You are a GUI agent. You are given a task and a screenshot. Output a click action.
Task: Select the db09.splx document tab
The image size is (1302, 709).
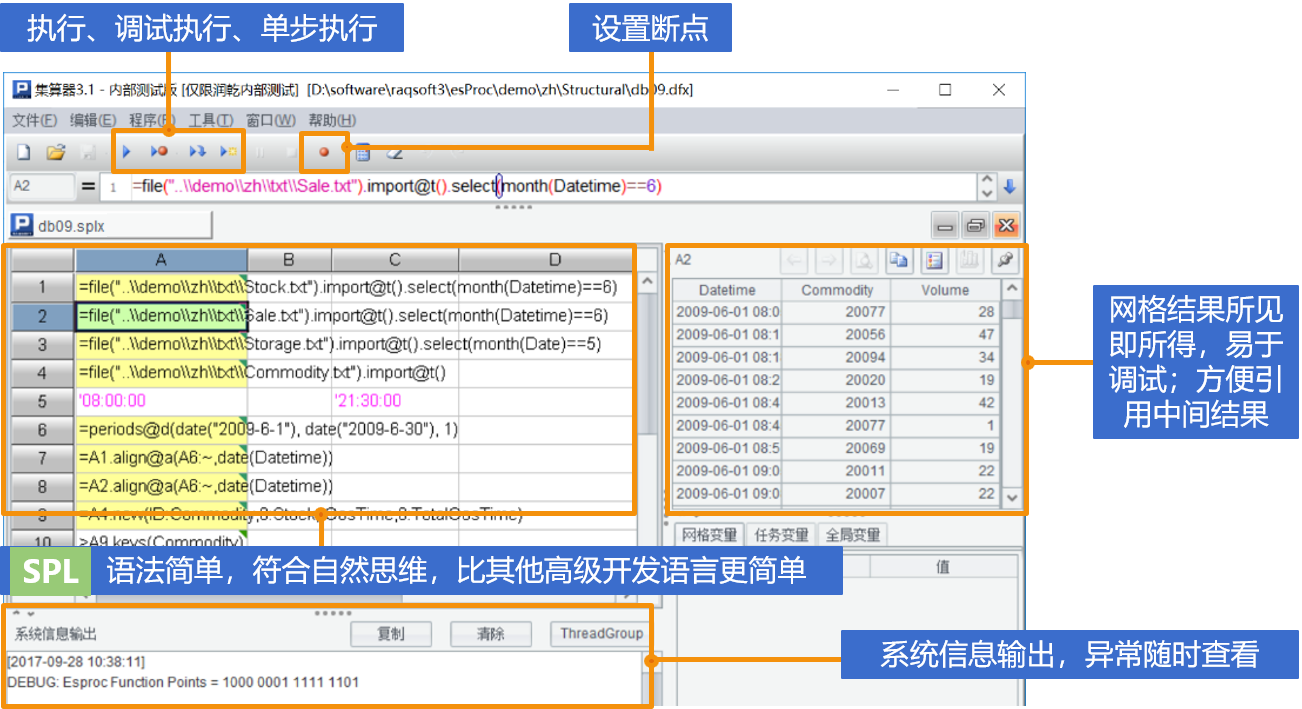pos(110,226)
